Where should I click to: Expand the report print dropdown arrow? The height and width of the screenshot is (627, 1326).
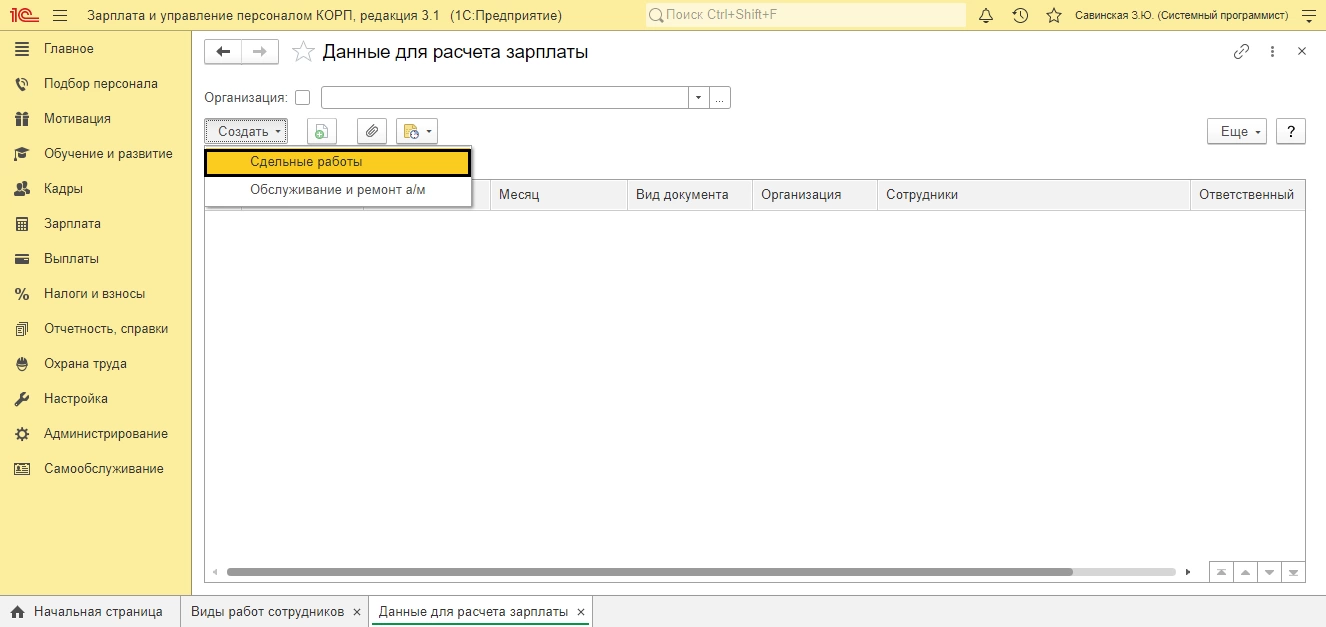(x=429, y=131)
